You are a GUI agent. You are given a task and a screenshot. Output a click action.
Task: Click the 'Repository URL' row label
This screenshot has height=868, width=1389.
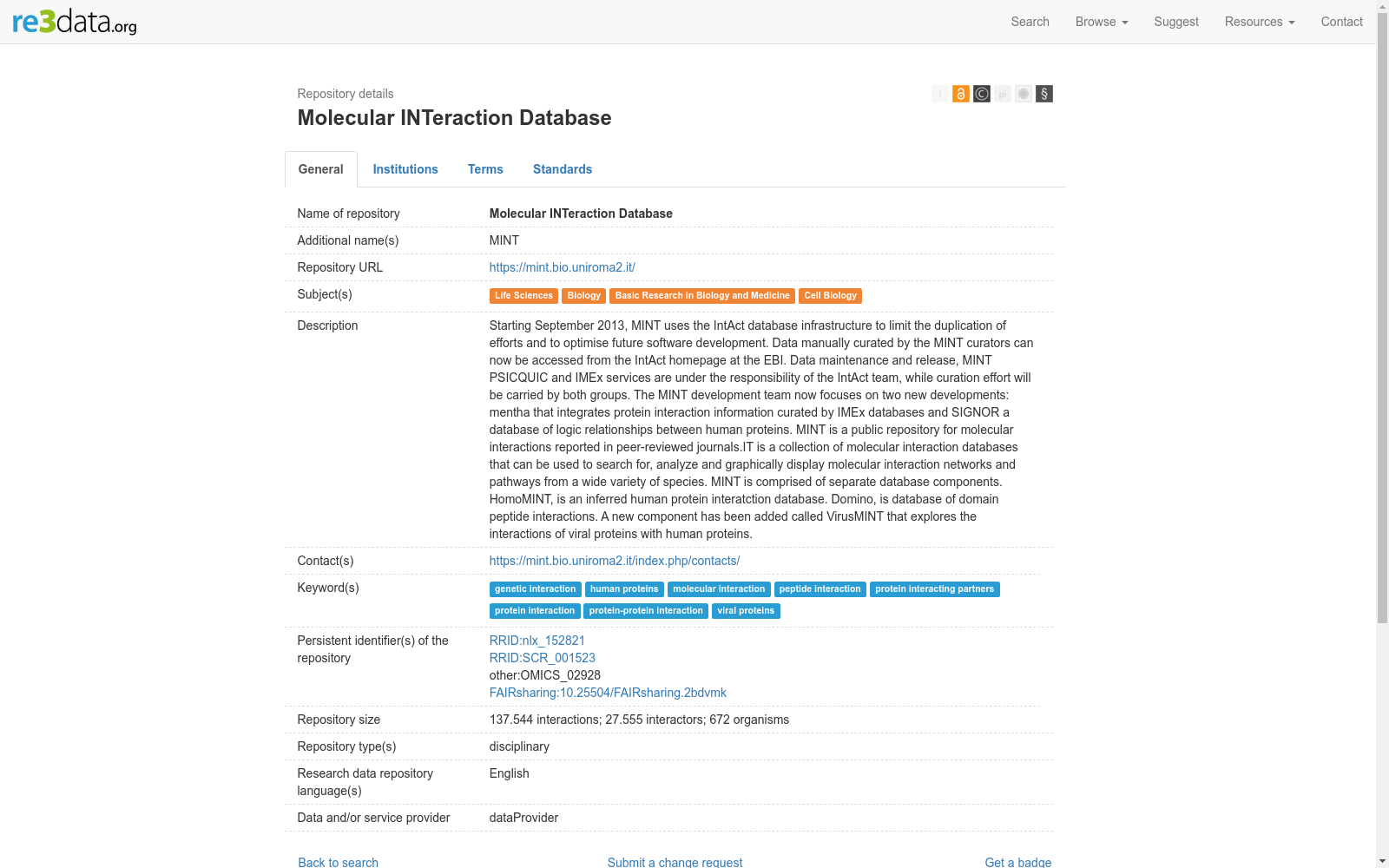339,267
